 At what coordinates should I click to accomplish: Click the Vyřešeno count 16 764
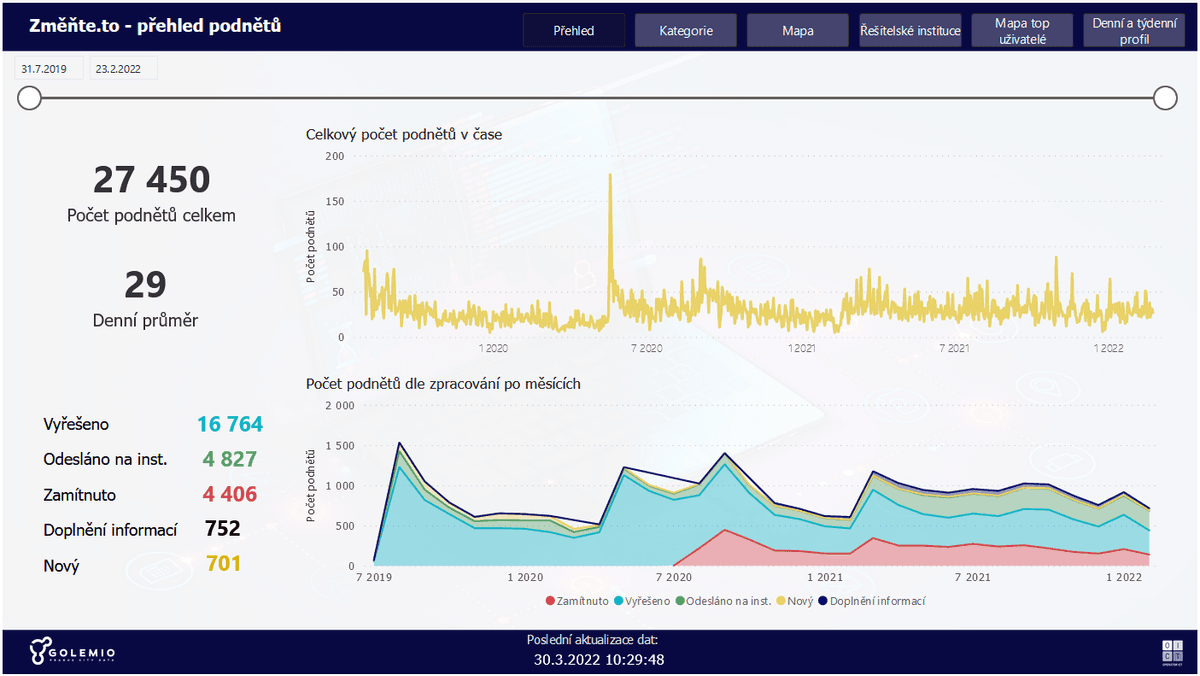[230, 424]
